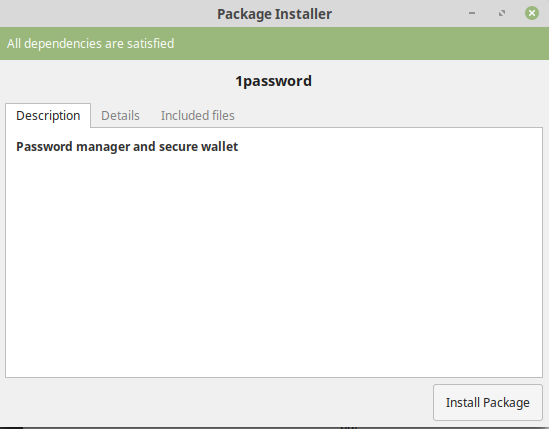Click the green round close icon

(x=531, y=13)
